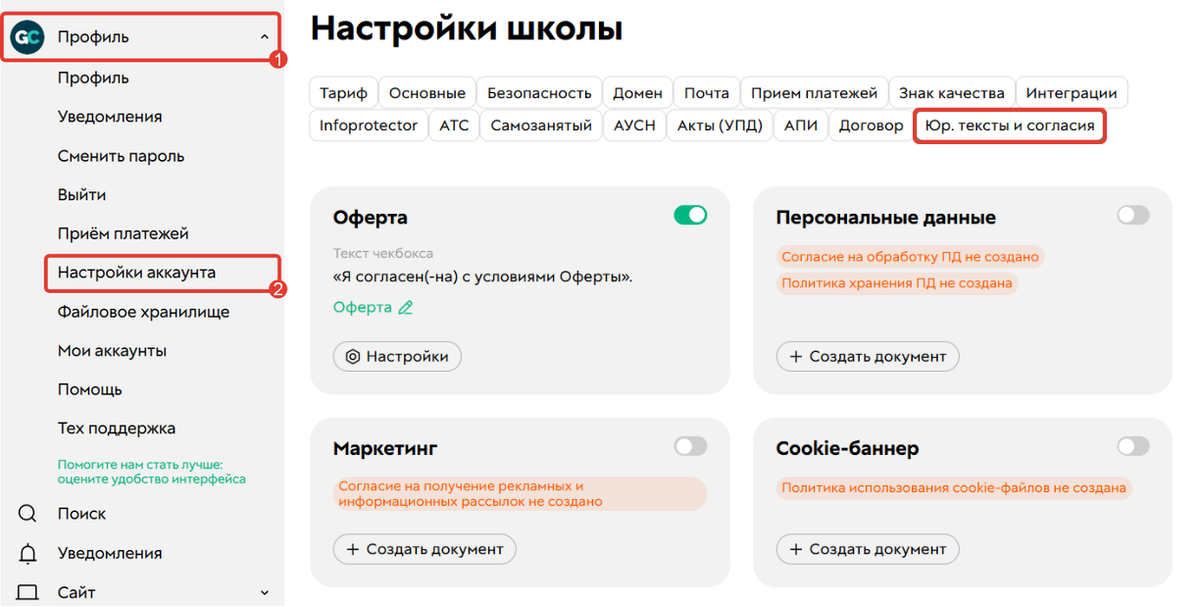Open Помощь in sidebar
The image size is (1199, 607).
click(89, 390)
